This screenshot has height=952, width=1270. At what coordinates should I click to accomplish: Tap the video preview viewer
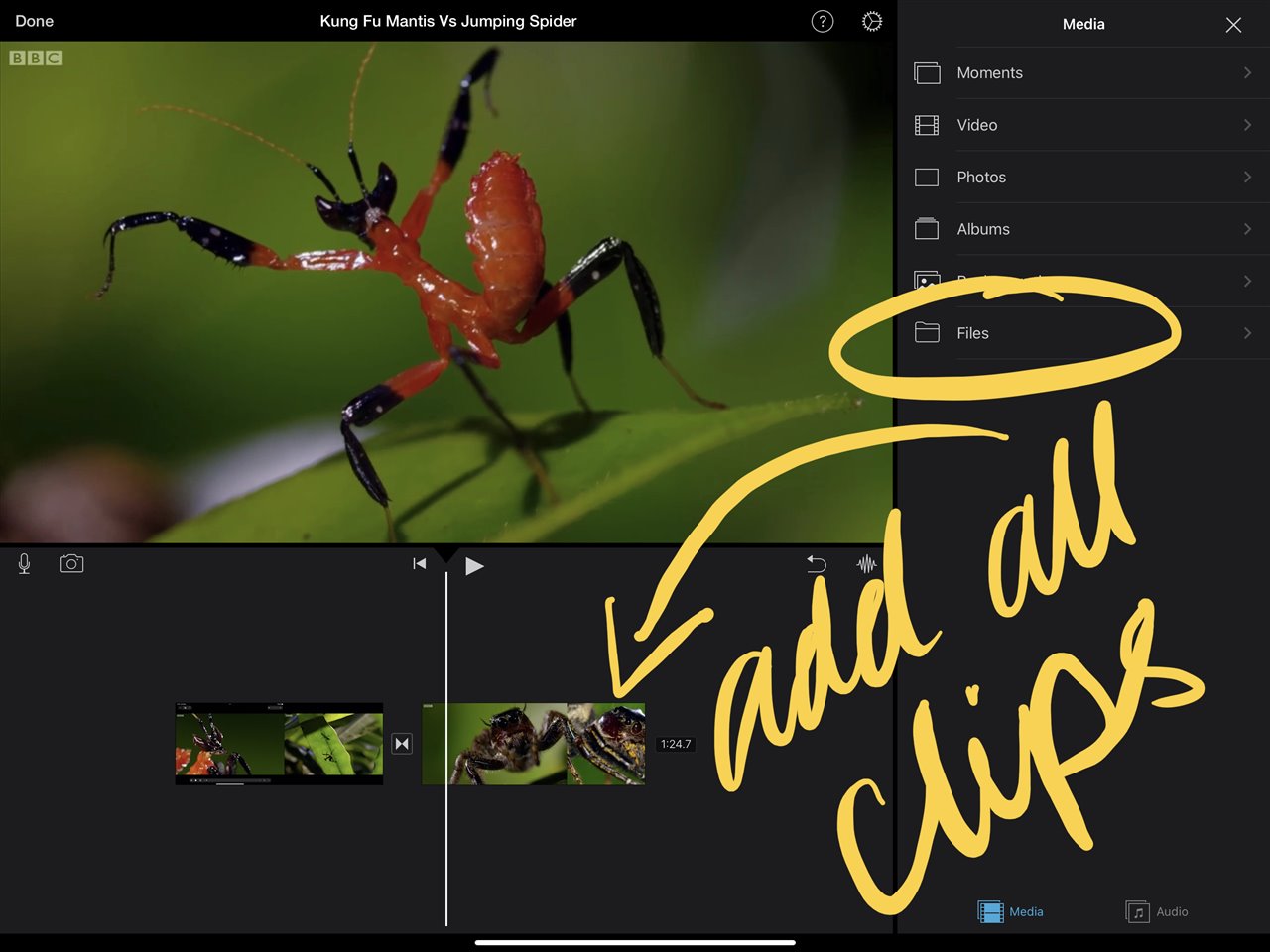(446, 292)
